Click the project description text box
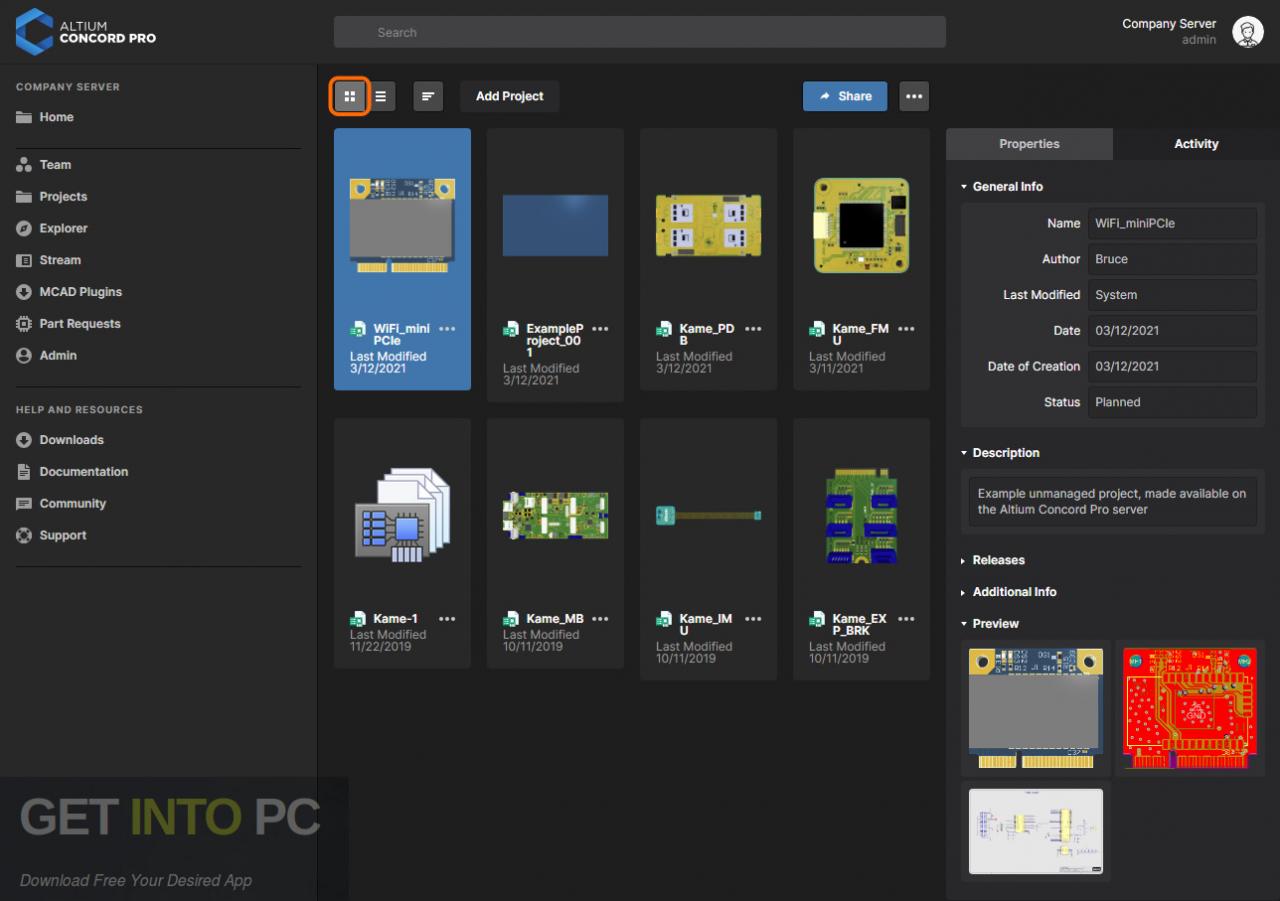This screenshot has width=1280, height=901. (x=1113, y=502)
